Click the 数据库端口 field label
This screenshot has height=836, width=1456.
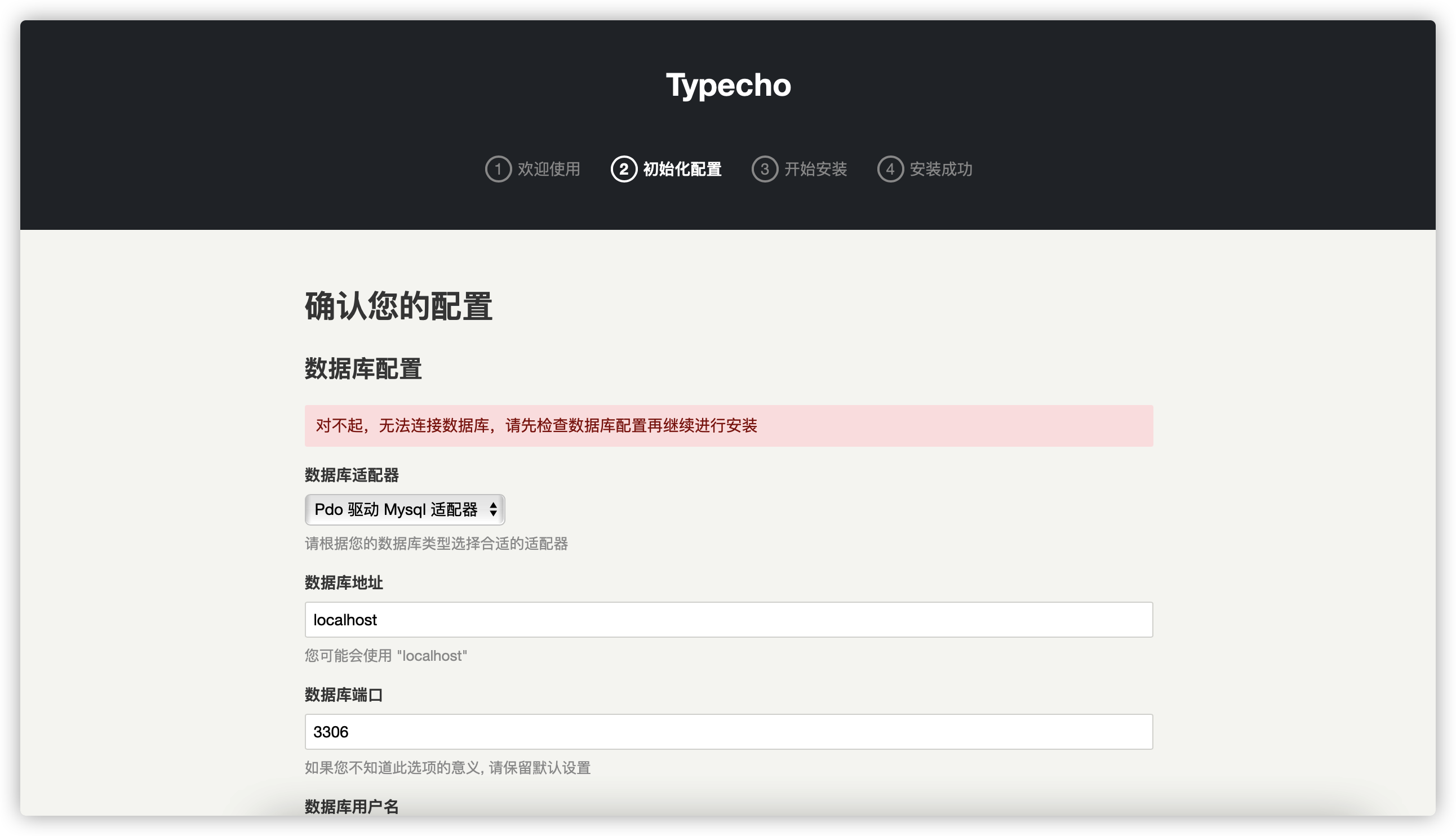point(343,695)
